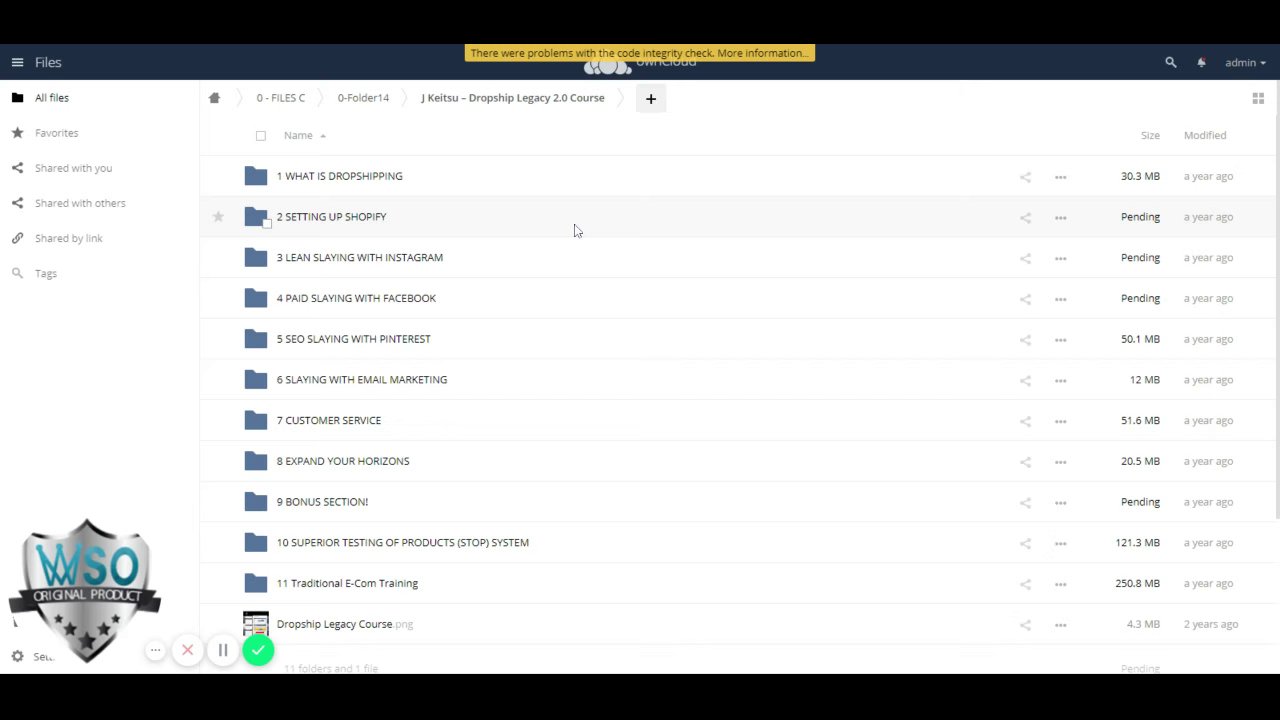Open more actions for 7 CUSTOMER SERVICE

[1060, 421]
